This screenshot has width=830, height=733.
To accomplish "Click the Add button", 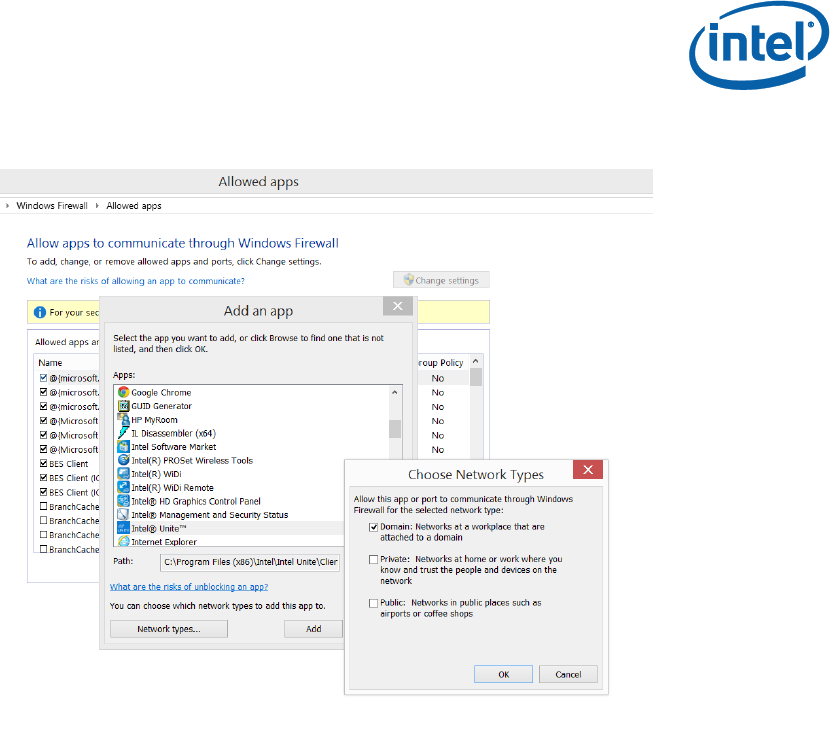I will 313,629.
